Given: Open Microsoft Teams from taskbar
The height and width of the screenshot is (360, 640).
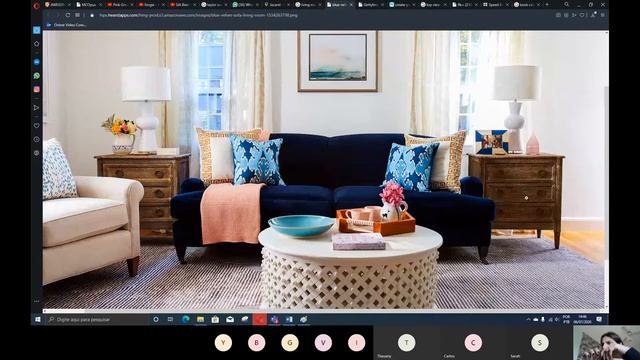Looking at the screenshot, I should [x=275, y=320].
